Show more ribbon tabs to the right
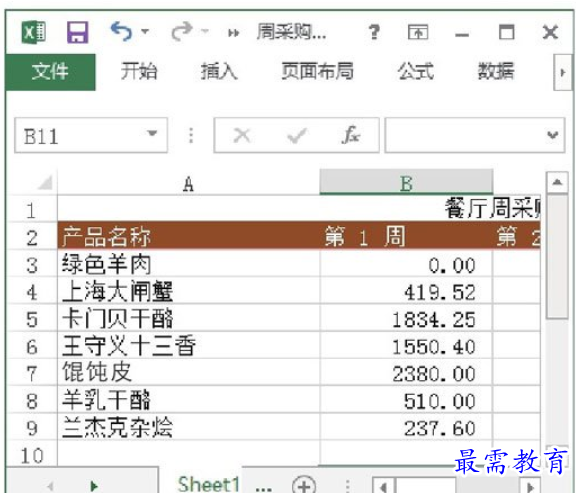576x493 pixels. [562, 72]
